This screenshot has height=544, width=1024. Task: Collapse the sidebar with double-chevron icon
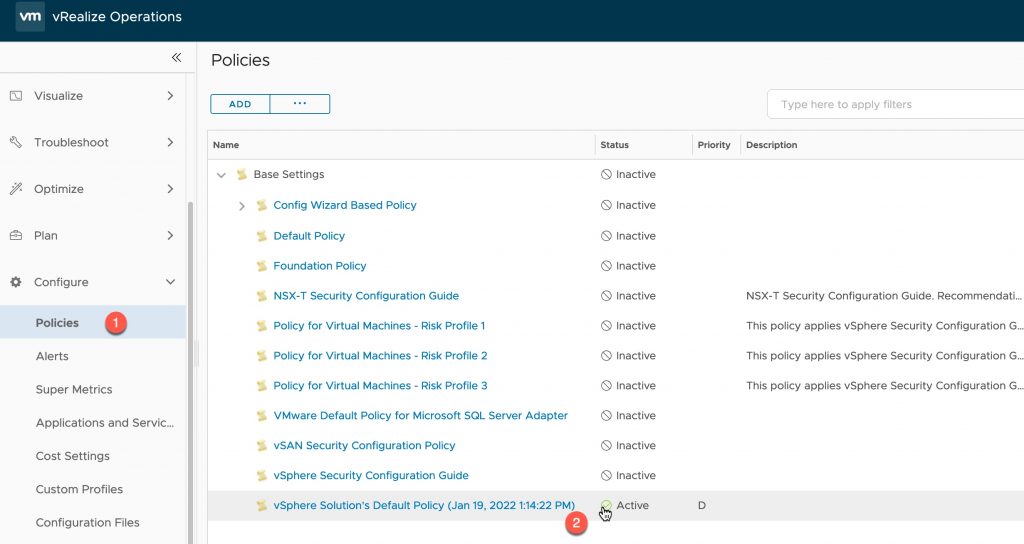click(176, 57)
